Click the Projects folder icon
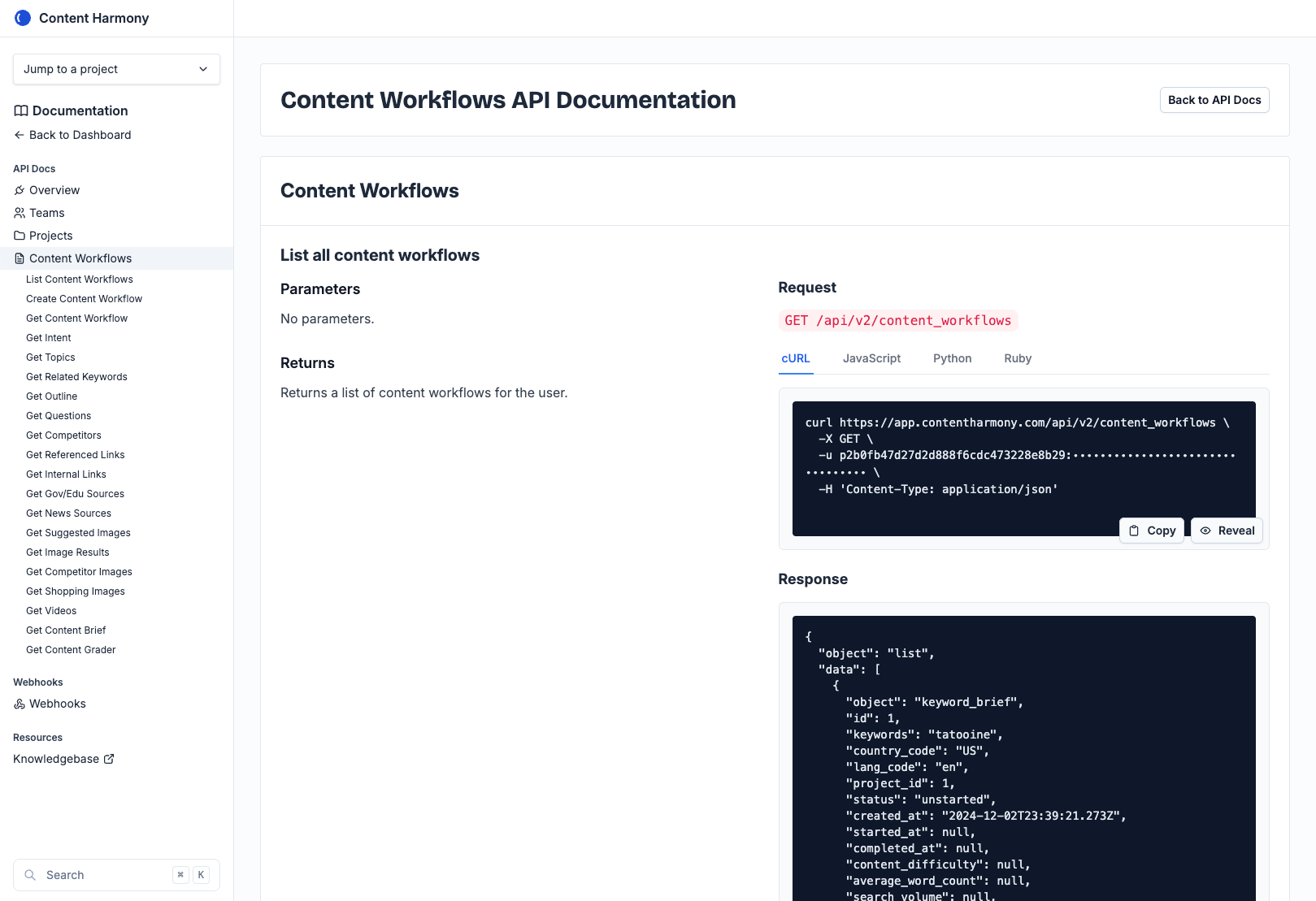Image resolution: width=1316 pixels, height=901 pixels. tap(20, 236)
